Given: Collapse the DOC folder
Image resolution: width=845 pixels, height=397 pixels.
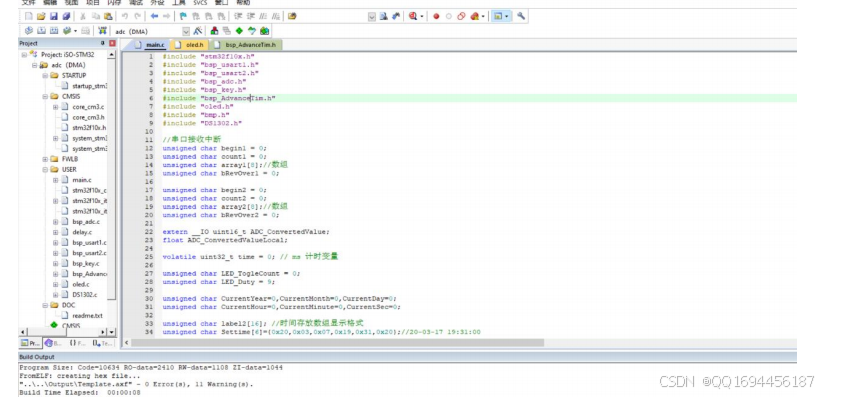Looking at the screenshot, I should (x=45, y=305).
